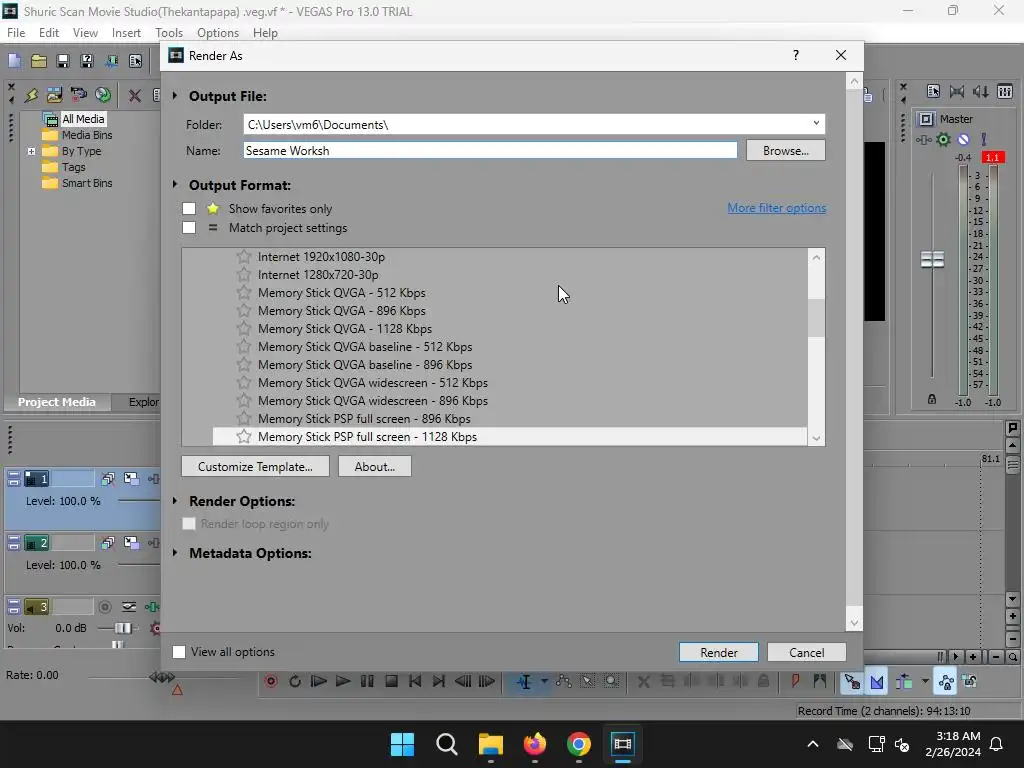Click the Record button in transport bar
Image resolution: width=1024 pixels, height=768 pixels.
[x=270, y=682]
